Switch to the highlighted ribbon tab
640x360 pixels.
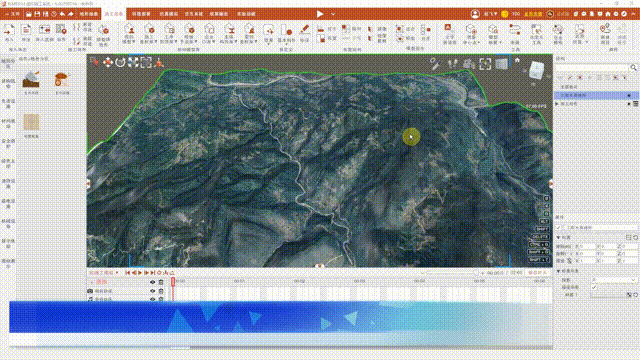(113, 14)
